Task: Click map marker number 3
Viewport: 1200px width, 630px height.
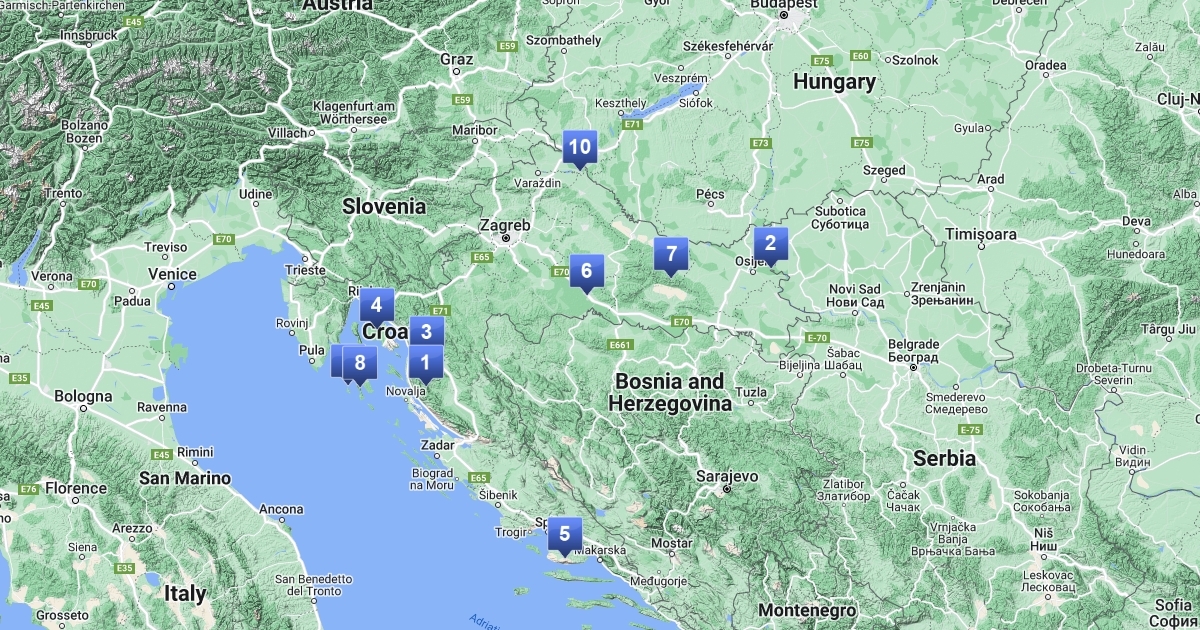Action: [x=426, y=332]
